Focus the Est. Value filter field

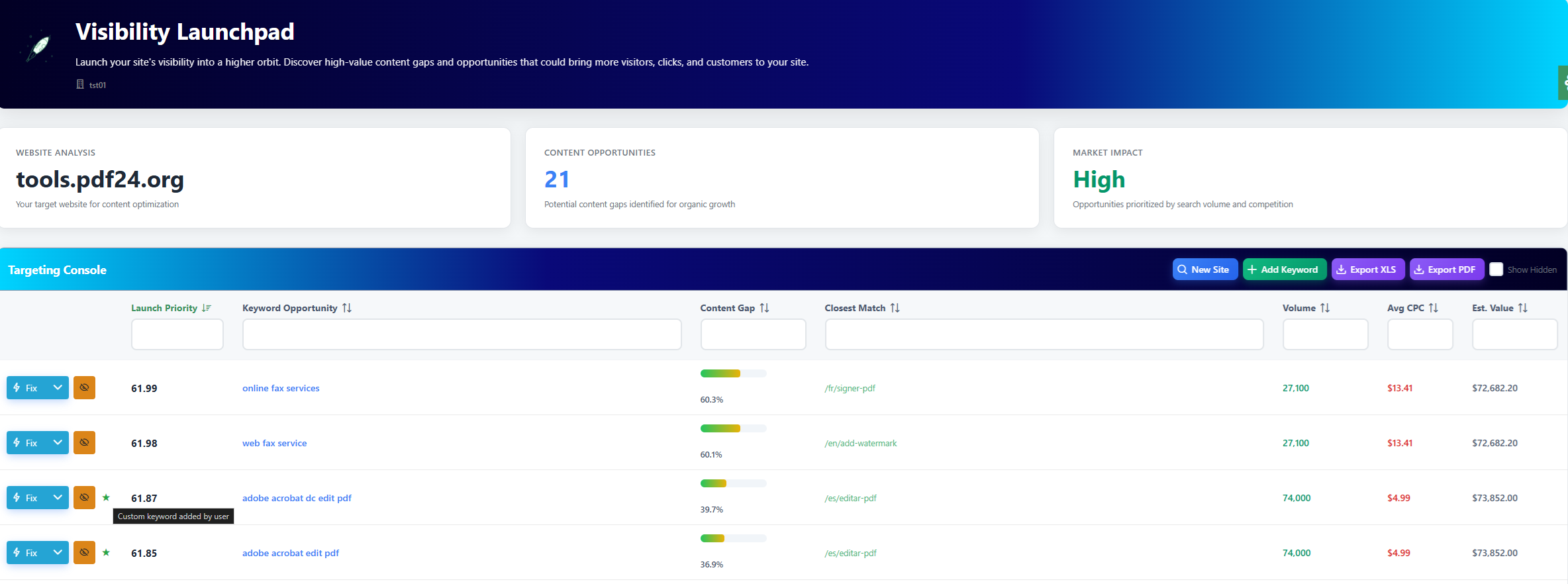(1515, 334)
